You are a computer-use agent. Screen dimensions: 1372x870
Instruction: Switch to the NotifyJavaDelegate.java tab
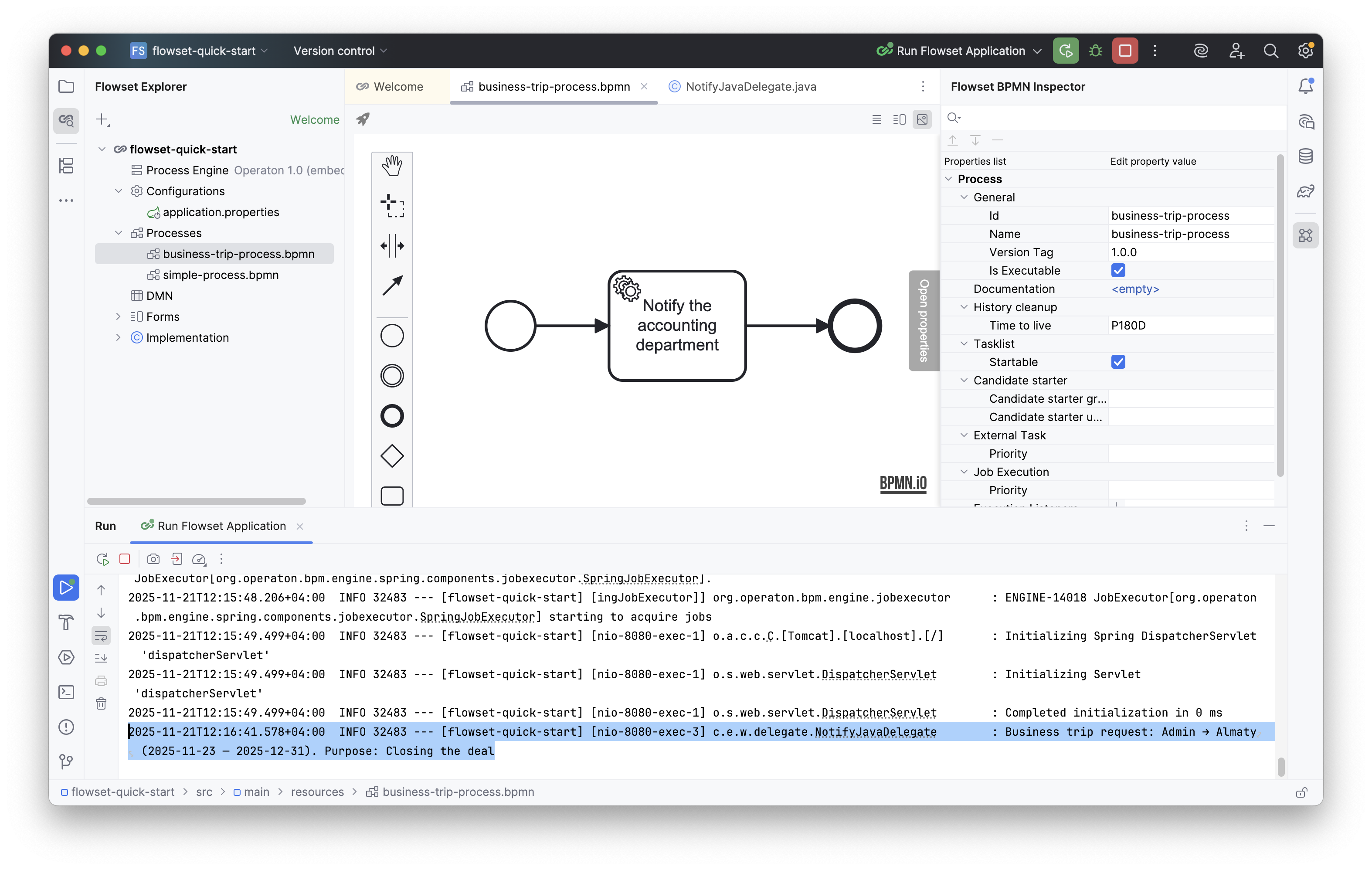750,87
